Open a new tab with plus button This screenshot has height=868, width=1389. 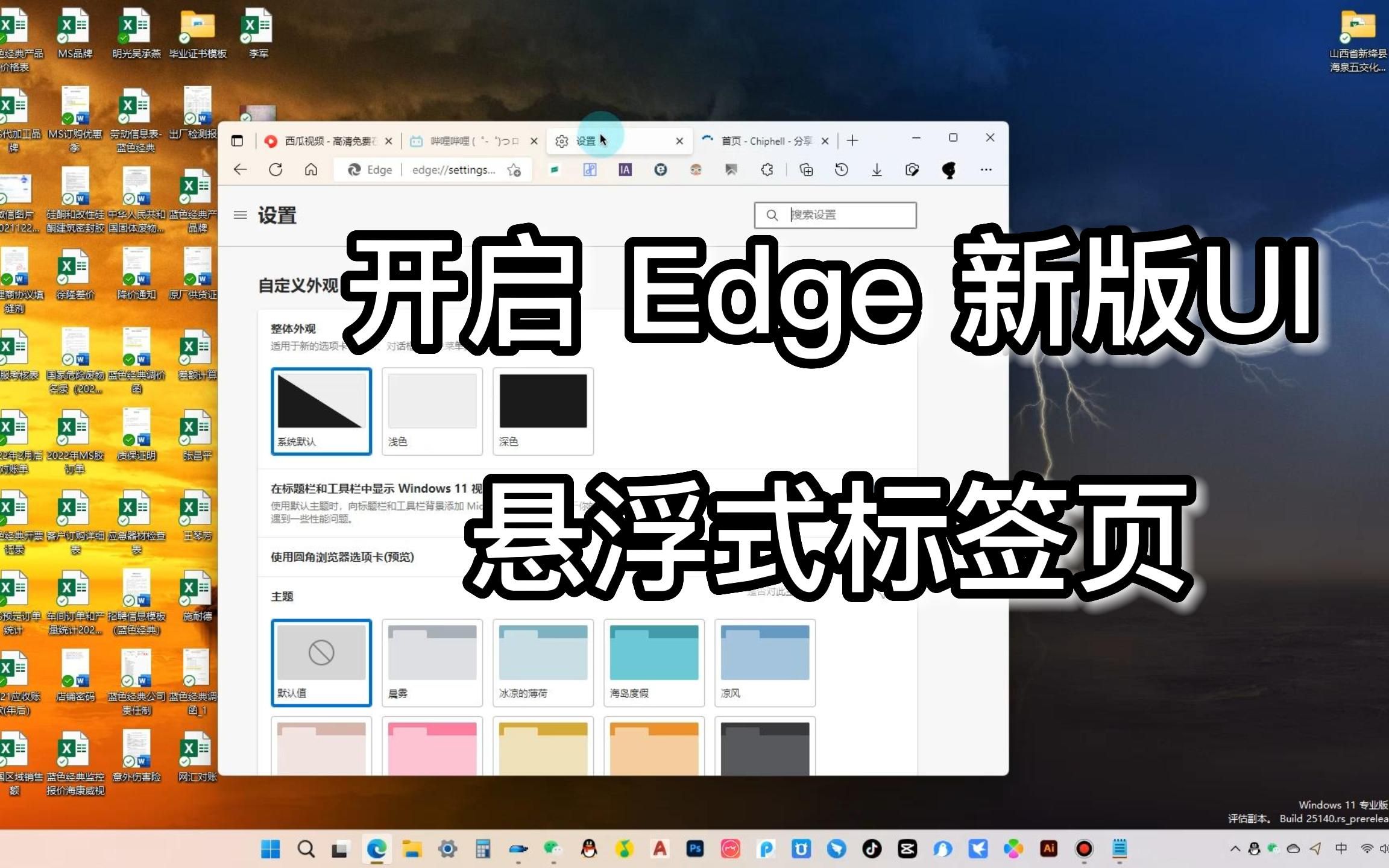852,141
